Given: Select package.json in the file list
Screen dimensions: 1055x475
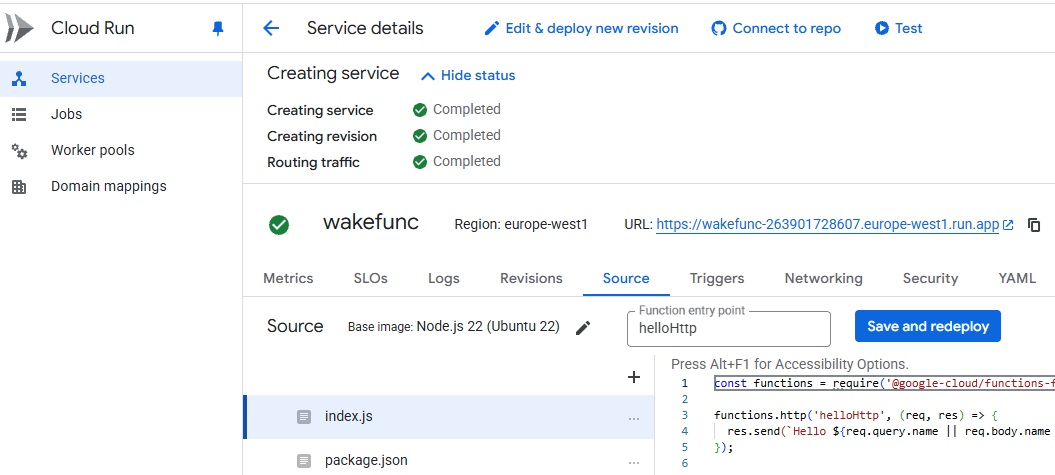Looking at the screenshot, I should pos(448,461).
